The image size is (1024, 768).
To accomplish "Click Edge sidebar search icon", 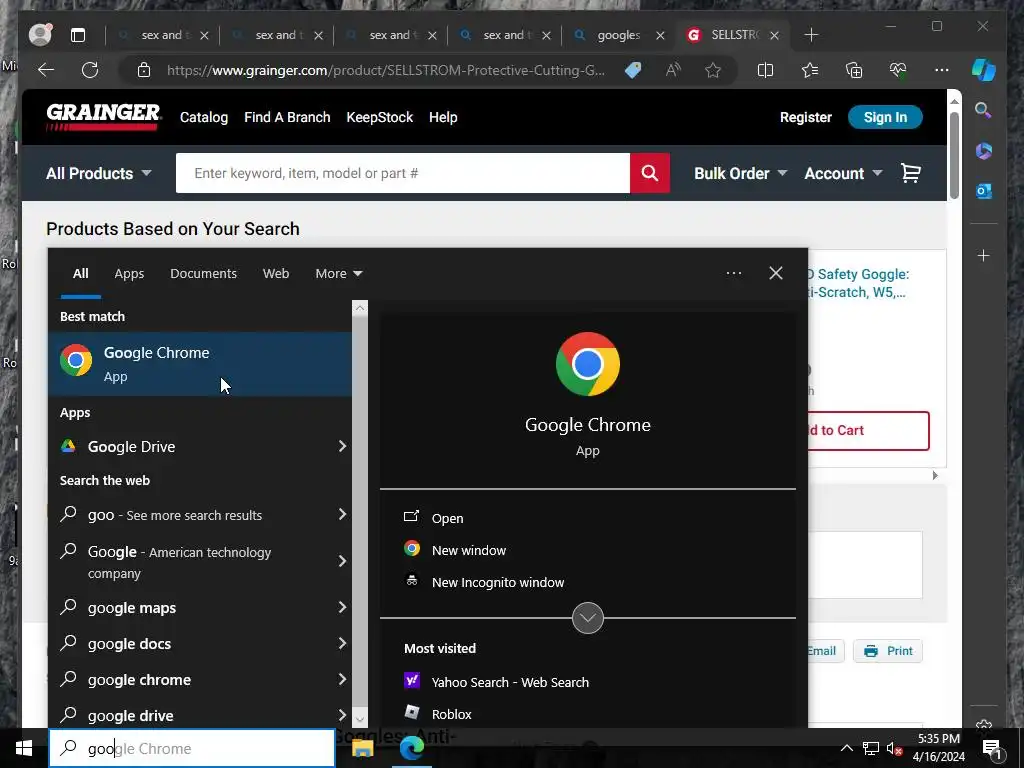I will 984,110.
